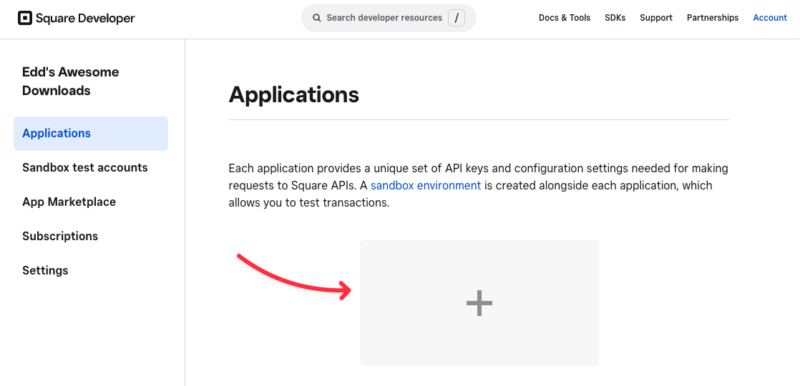
Task: Click the plus icon to add application
Action: coord(479,303)
